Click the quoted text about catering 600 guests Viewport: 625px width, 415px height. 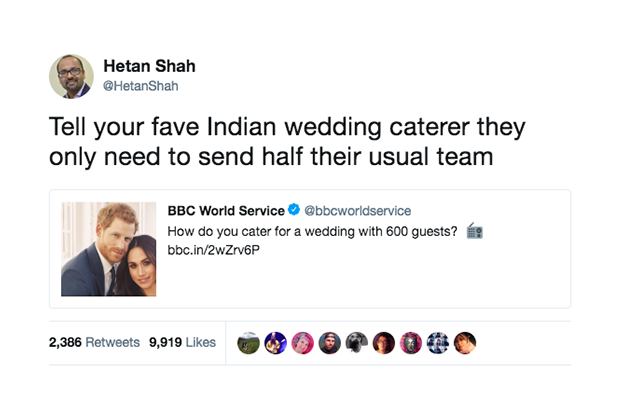[313, 231]
